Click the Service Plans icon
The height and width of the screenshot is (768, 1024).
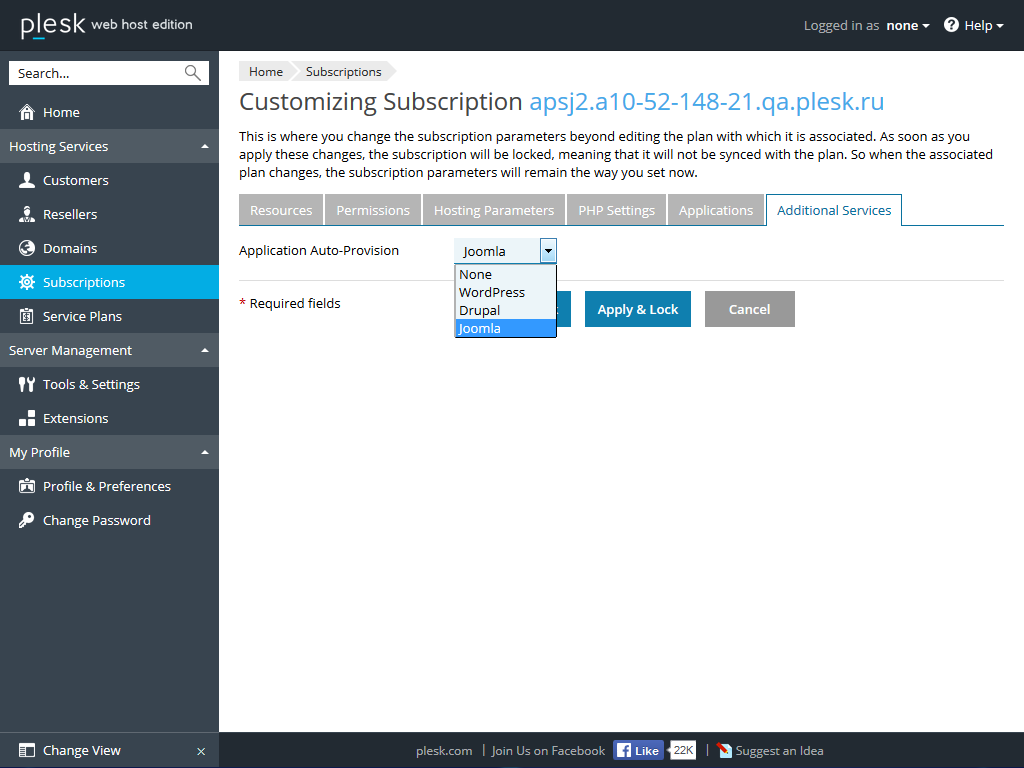coord(27,316)
